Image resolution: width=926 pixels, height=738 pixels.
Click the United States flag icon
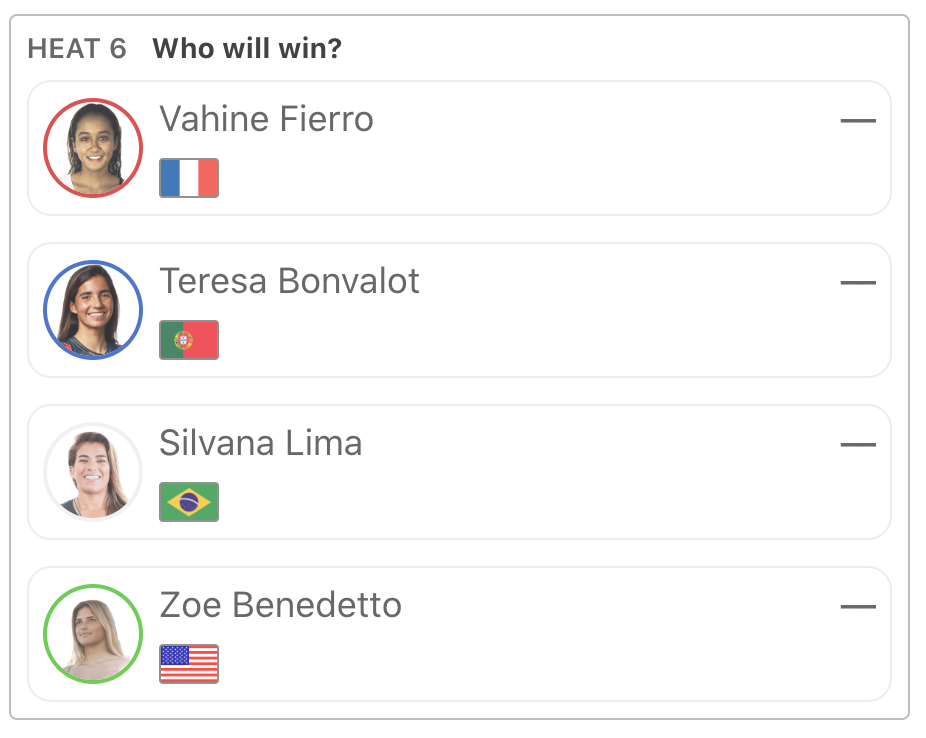[x=189, y=664]
